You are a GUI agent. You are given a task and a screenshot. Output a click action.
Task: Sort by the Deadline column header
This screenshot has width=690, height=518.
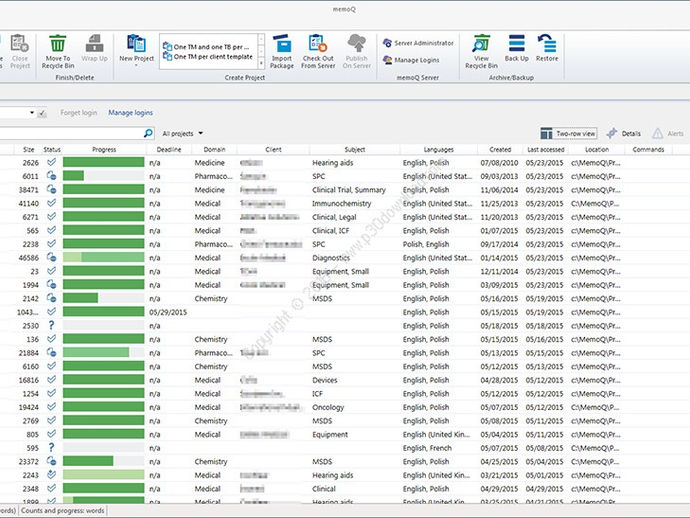169,150
